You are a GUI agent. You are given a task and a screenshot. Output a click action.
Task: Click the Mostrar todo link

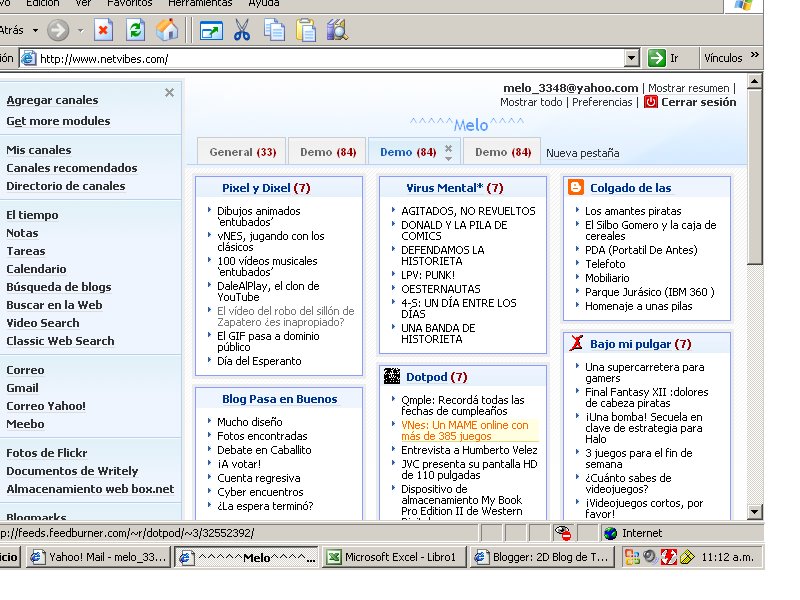point(531,102)
